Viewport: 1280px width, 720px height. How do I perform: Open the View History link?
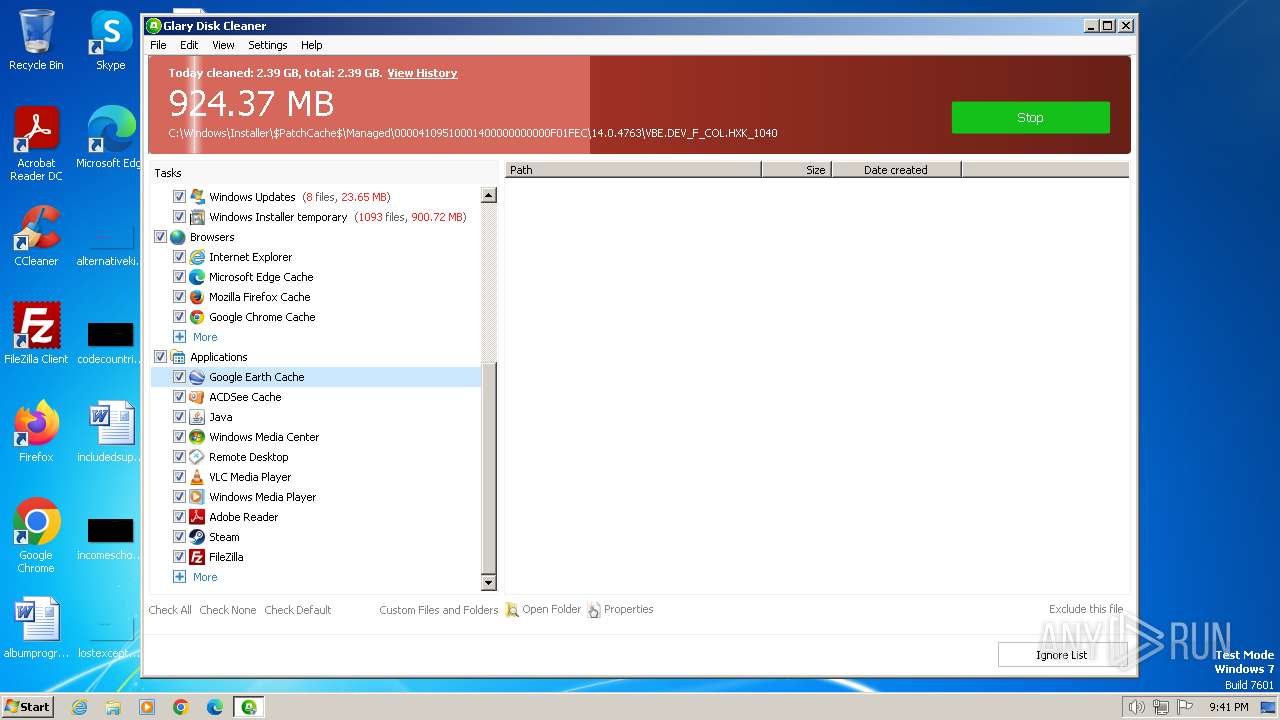click(422, 73)
